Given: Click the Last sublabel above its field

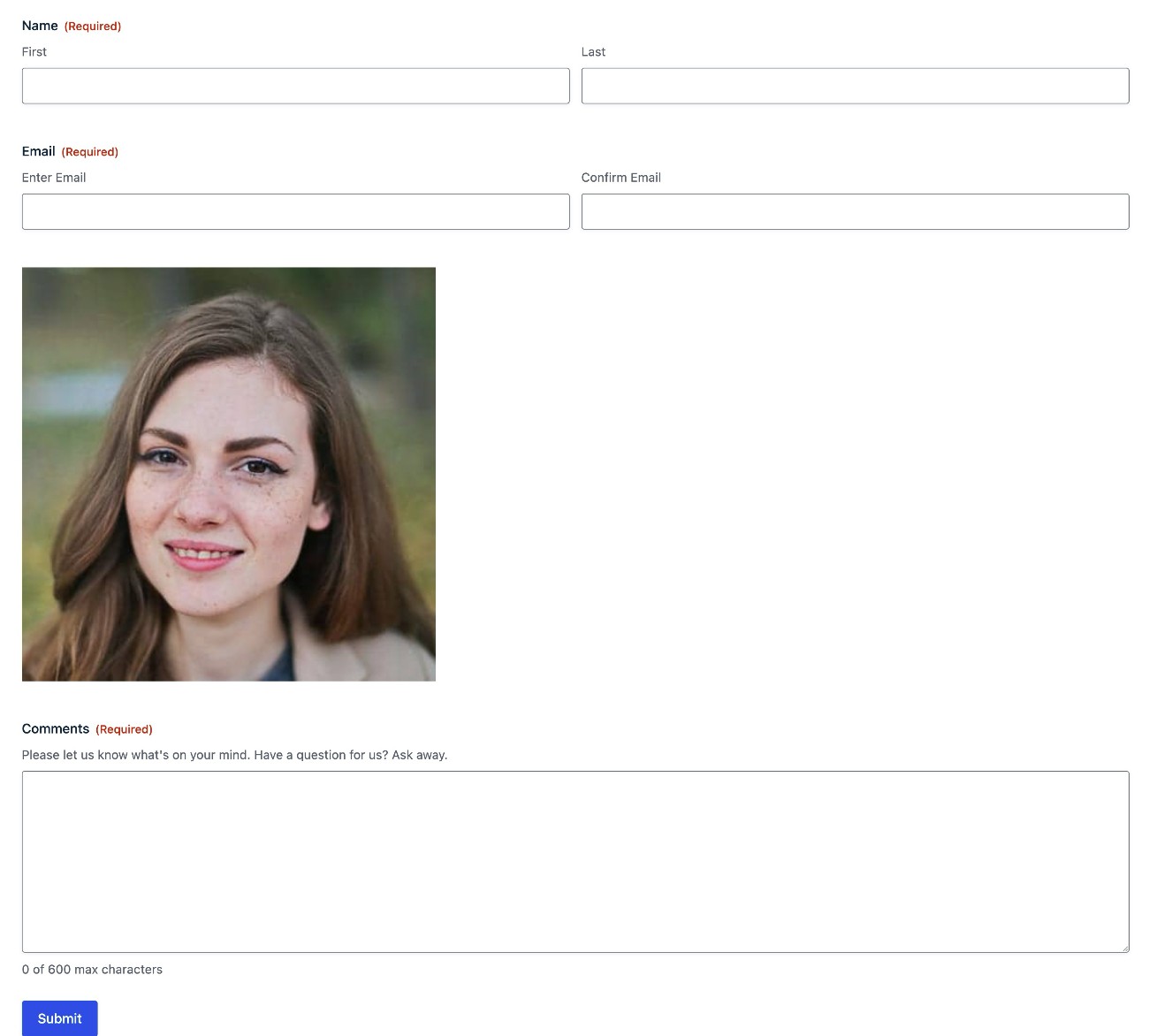Looking at the screenshot, I should point(593,51).
